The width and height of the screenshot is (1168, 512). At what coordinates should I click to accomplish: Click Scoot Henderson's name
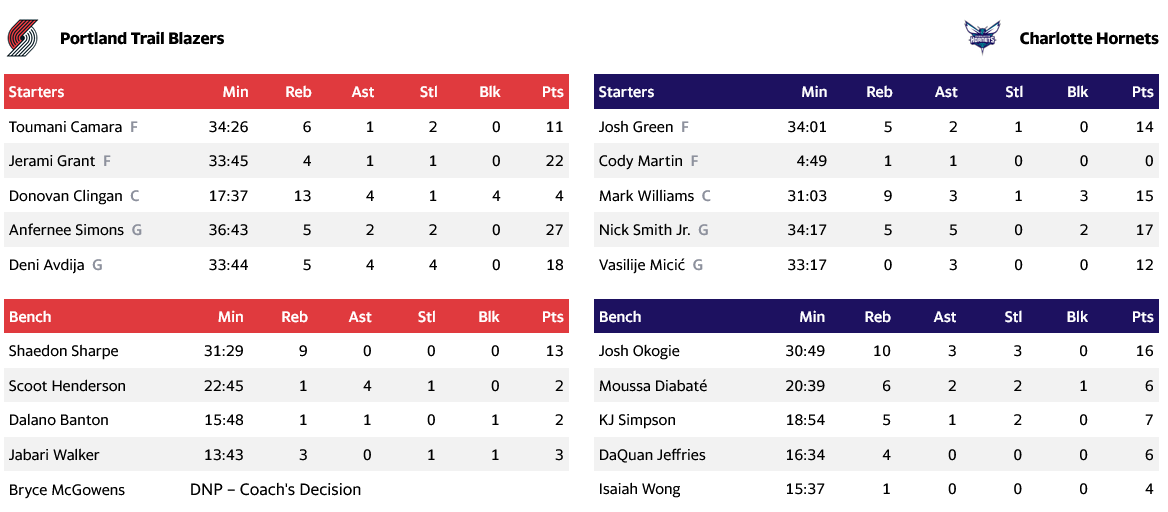point(67,386)
